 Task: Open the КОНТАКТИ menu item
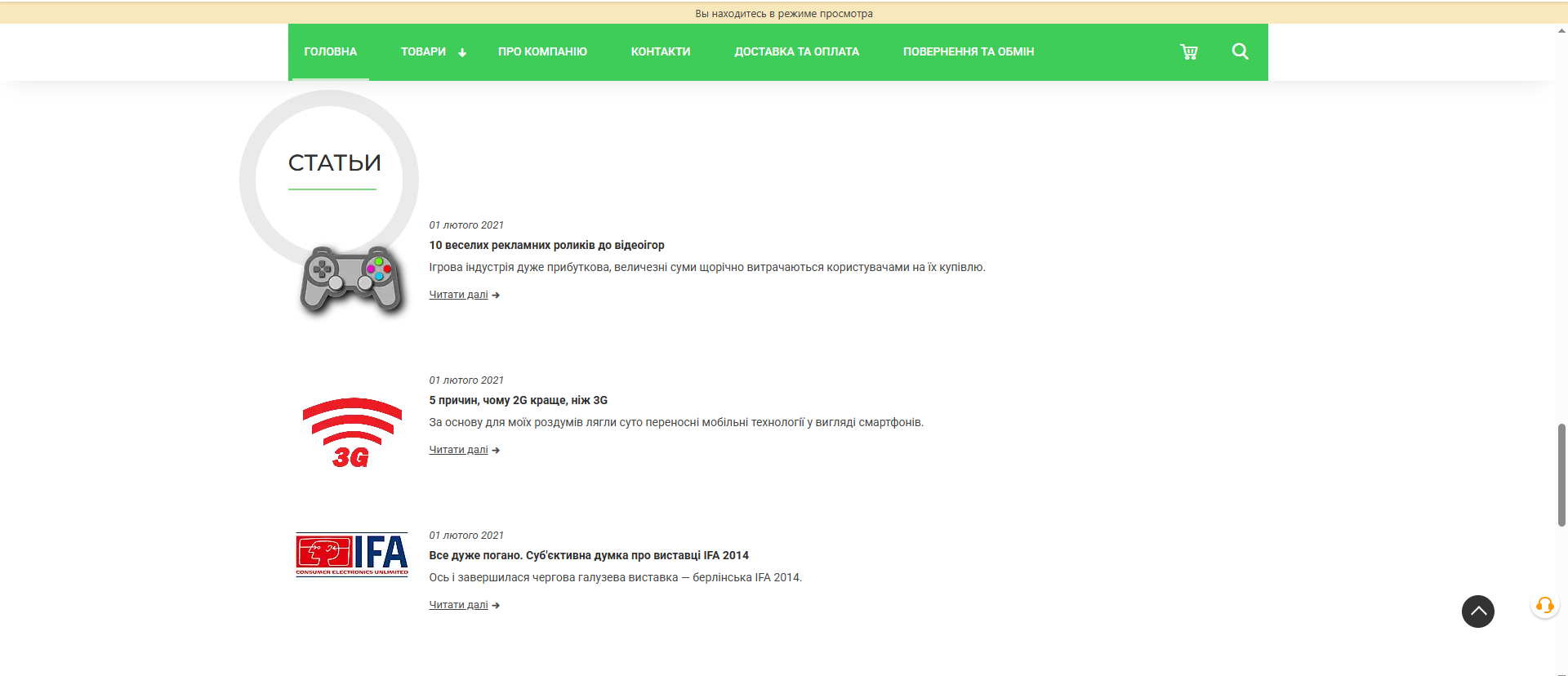tap(660, 51)
